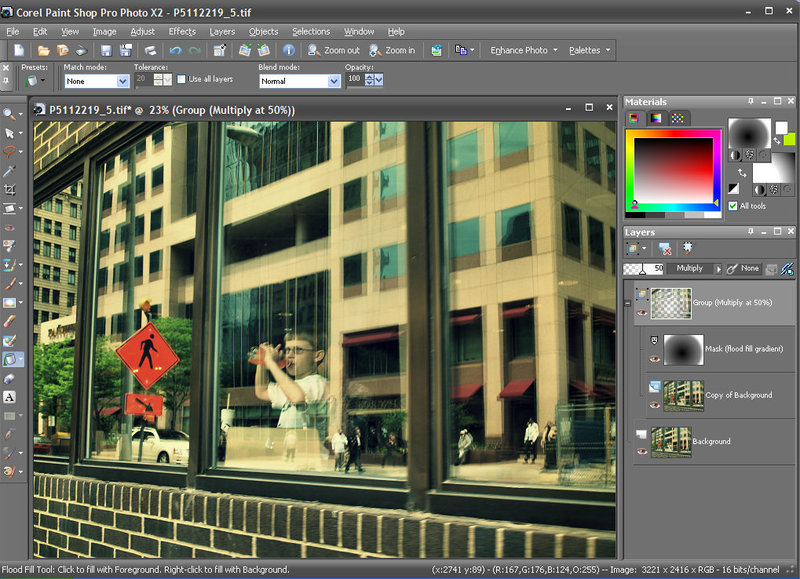Select the Flood Fill tool
800x579 pixels.
(x=10, y=359)
